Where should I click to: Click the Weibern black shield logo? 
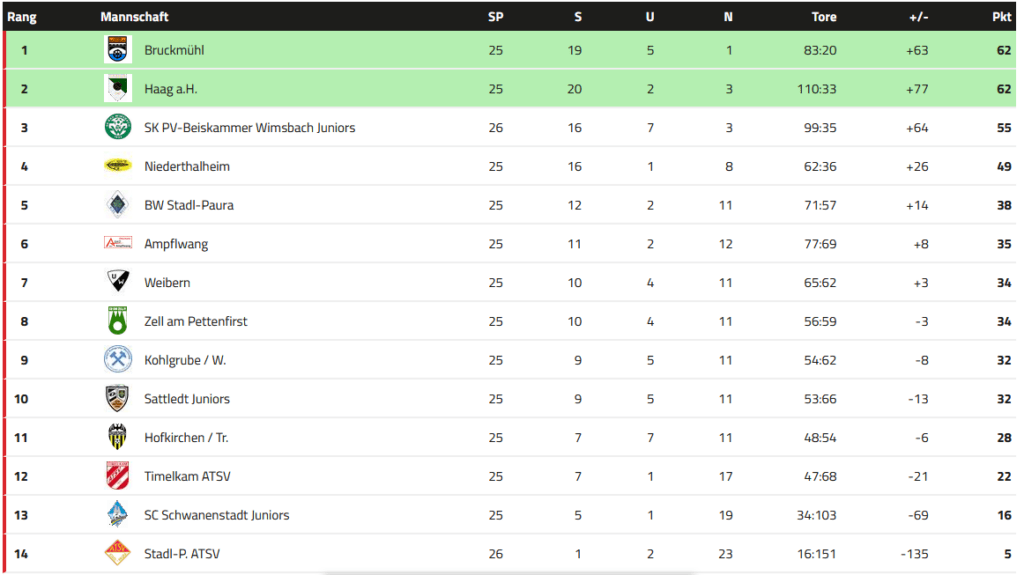coord(118,282)
